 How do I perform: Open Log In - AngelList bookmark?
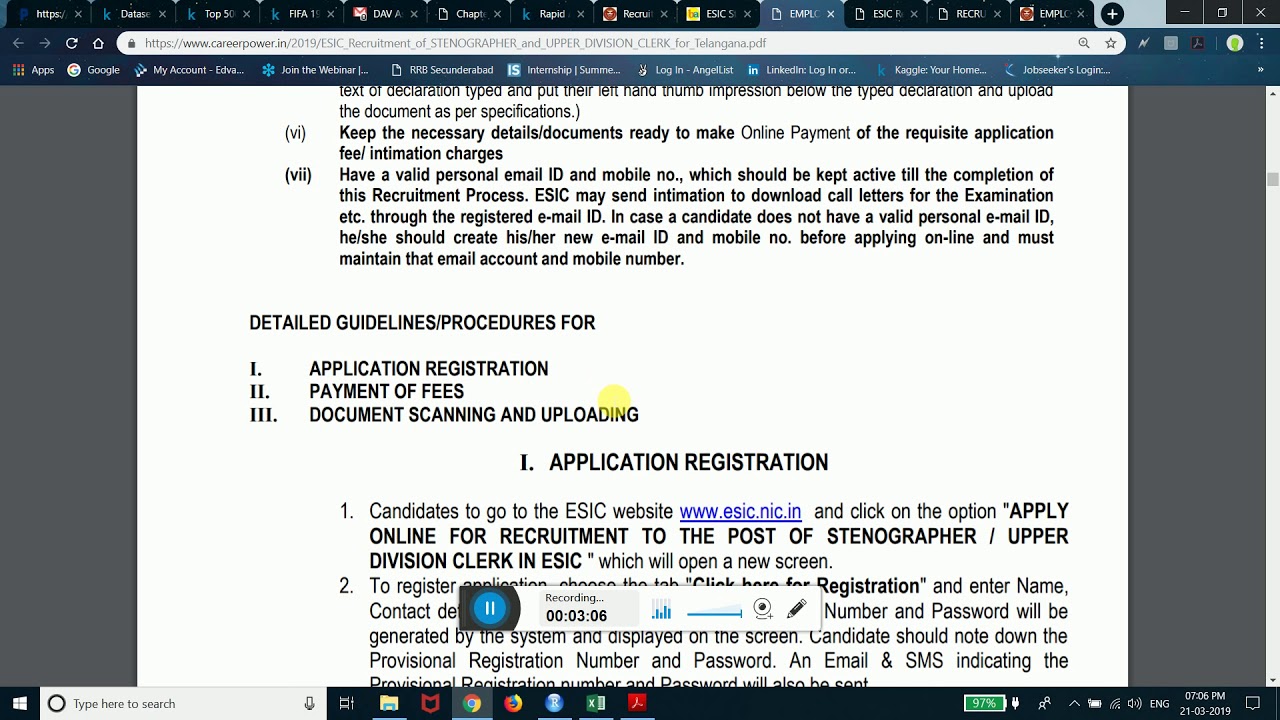684,70
